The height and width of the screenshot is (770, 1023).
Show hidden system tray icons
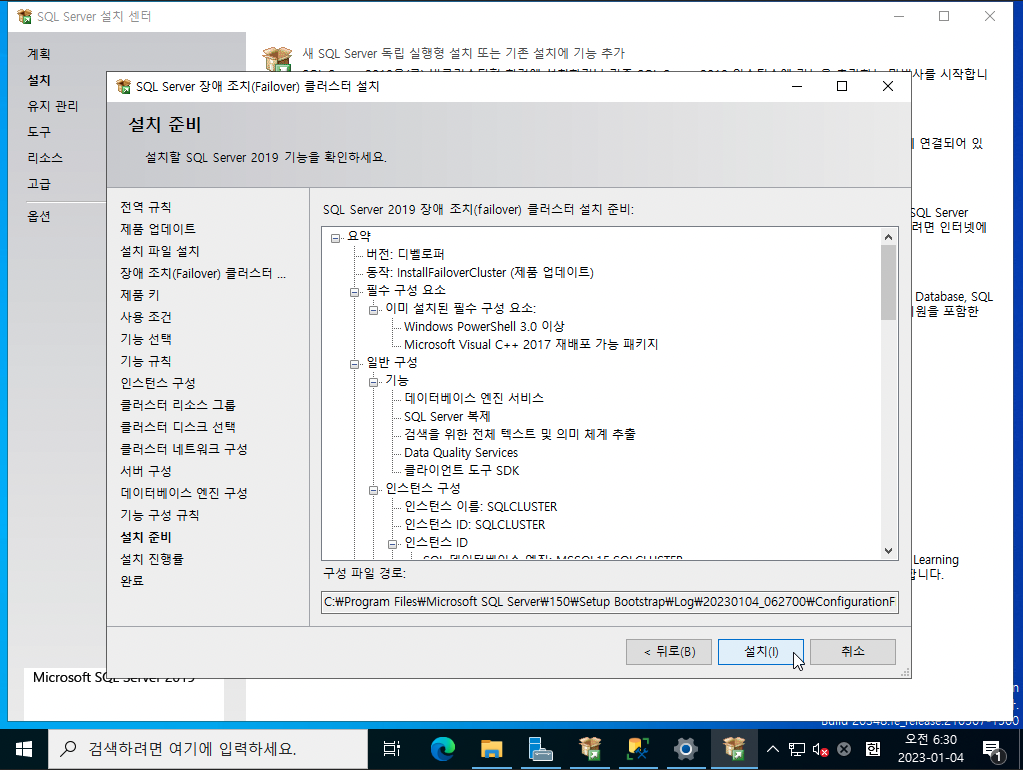tap(772, 749)
